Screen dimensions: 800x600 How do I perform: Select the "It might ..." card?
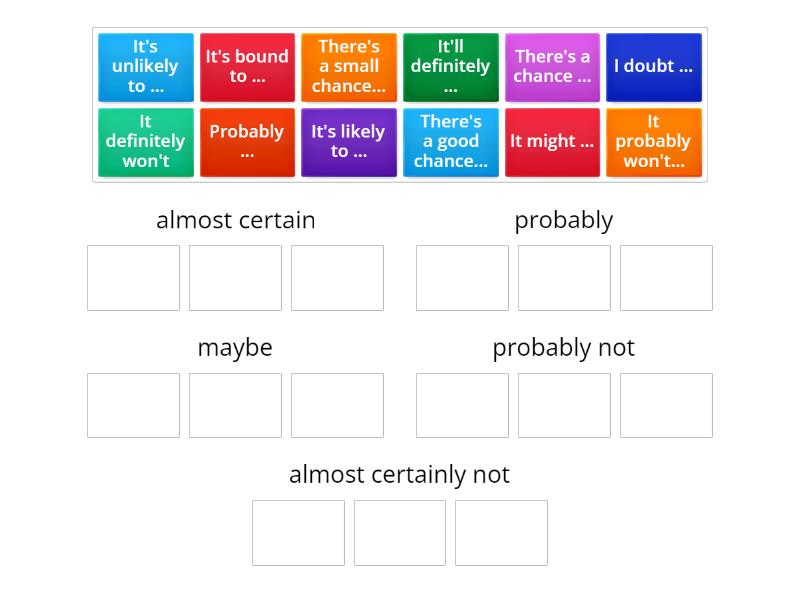click(552, 141)
